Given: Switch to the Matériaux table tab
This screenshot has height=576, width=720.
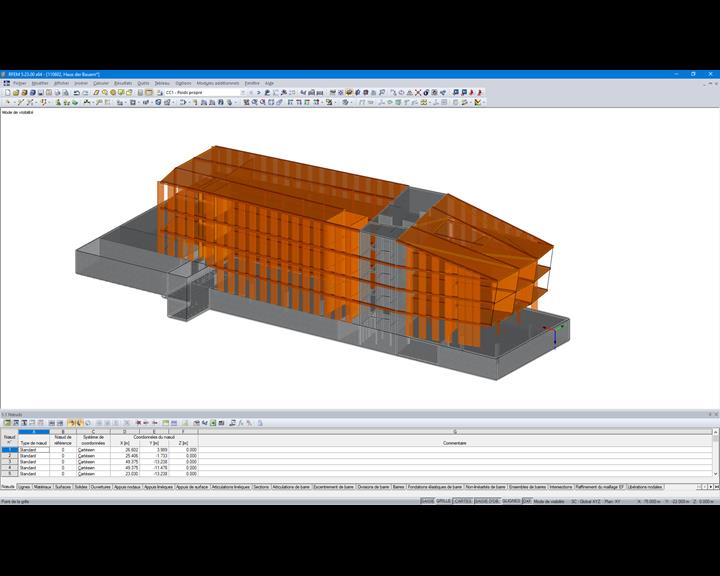Looking at the screenshot, I should click(43, 486).
